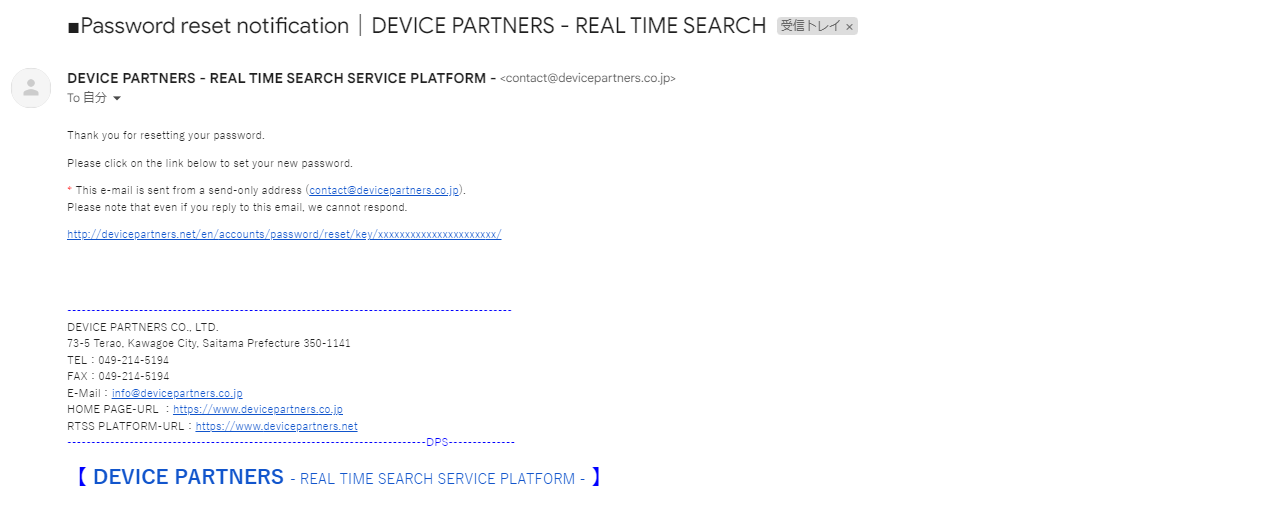The image size is (1268, 522).
Task: Click the address line 73-5 Terao, Kawagoe City
Action: click(209, 343)
